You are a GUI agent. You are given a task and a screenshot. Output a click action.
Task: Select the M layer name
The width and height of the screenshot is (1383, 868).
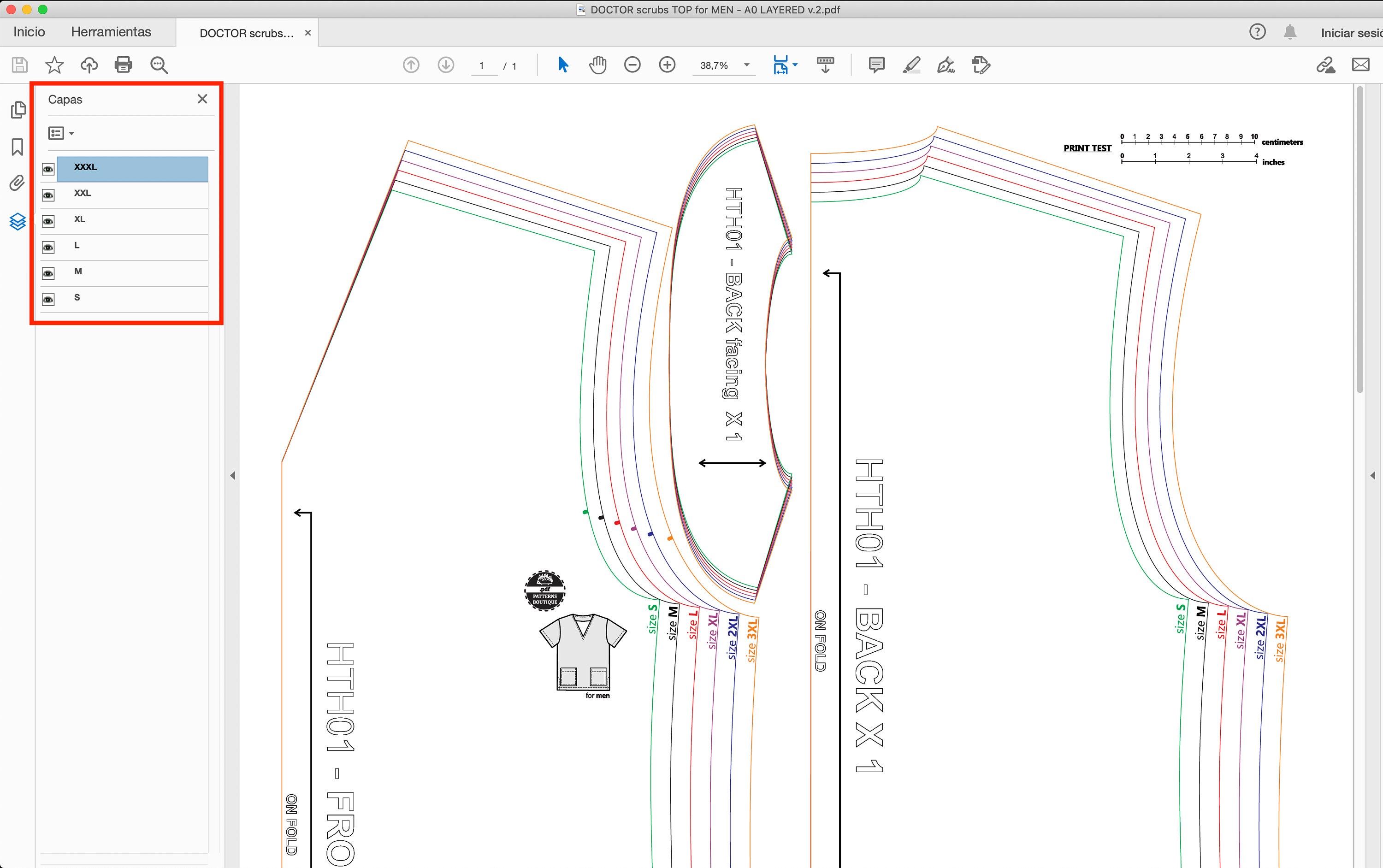point(78,272)
